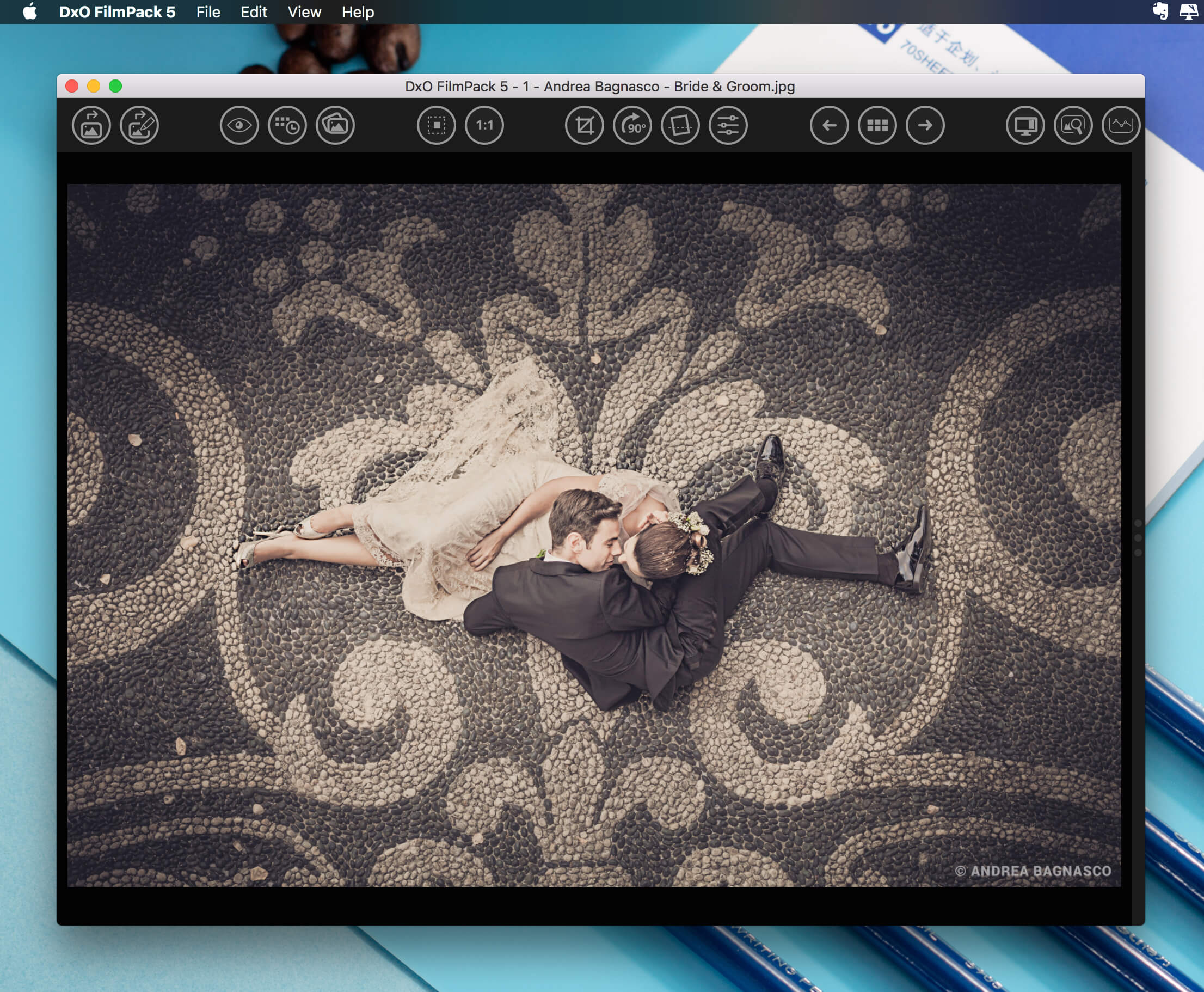This screenshot has width=1204, height=992.
Task: Set zoom to 1:1
Action: (x=484, y=125)
